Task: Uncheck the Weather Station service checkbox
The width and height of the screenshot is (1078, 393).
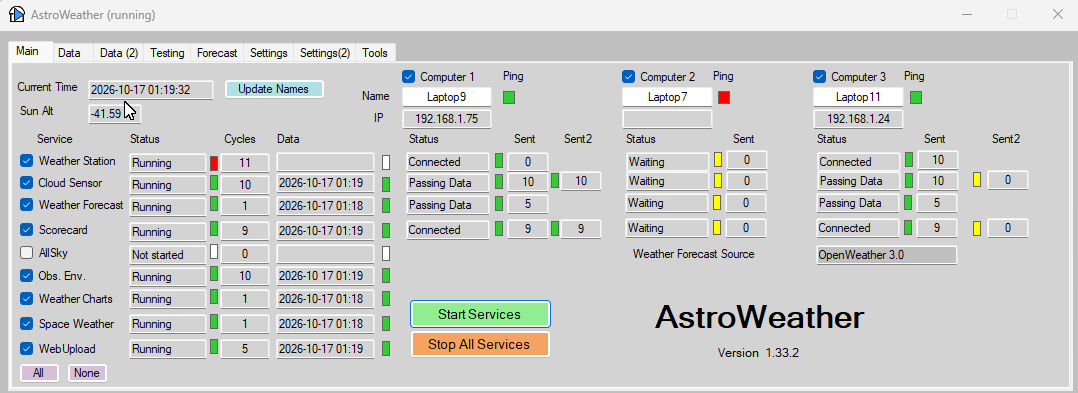Action: [27, 161]
